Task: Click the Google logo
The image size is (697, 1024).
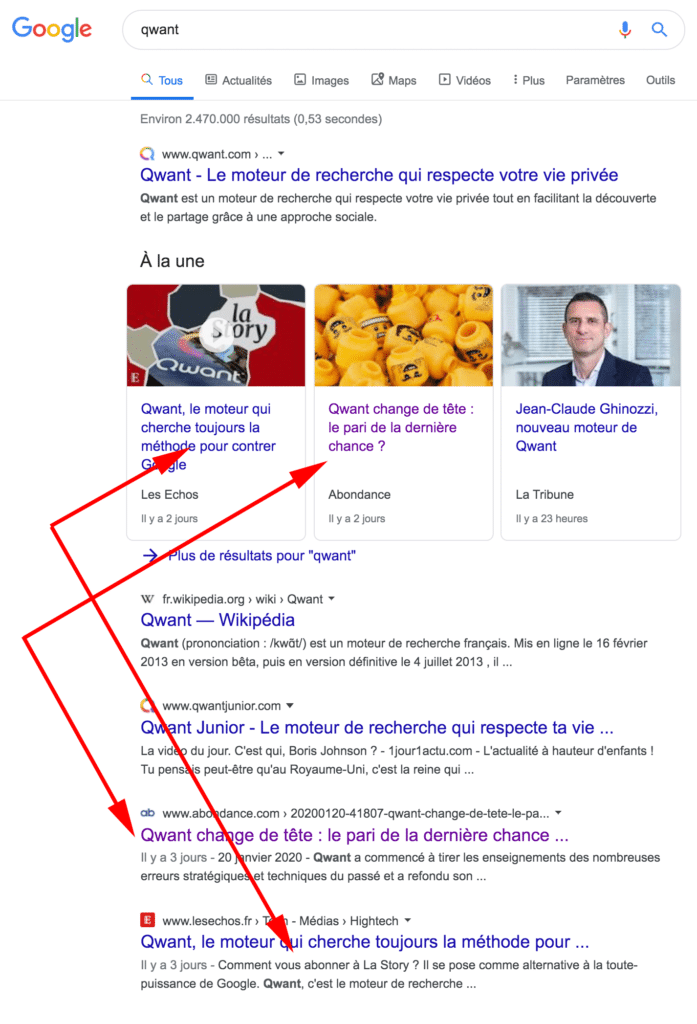Action: point(52,29)
